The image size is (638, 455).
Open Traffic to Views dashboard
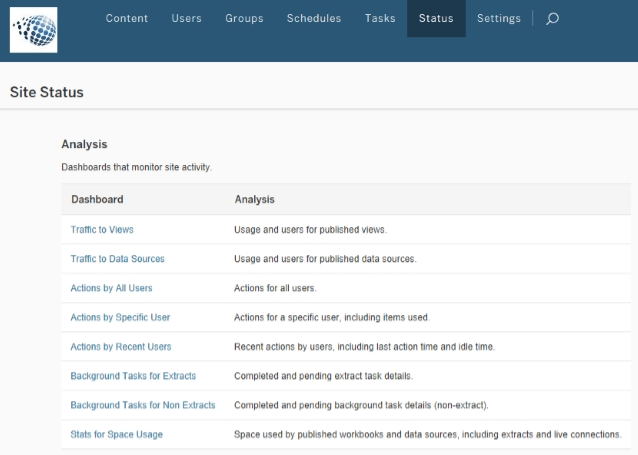tap(102, 230)
